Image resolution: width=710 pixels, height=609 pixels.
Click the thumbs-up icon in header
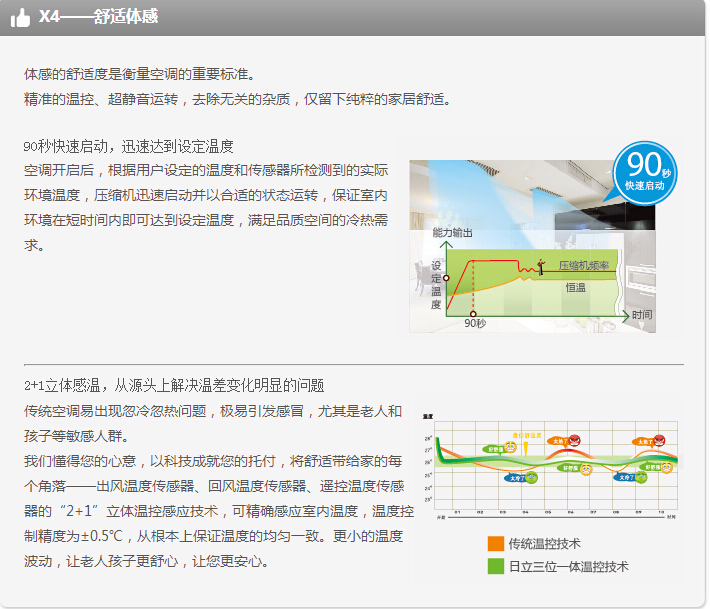click(x=20, y=18)
